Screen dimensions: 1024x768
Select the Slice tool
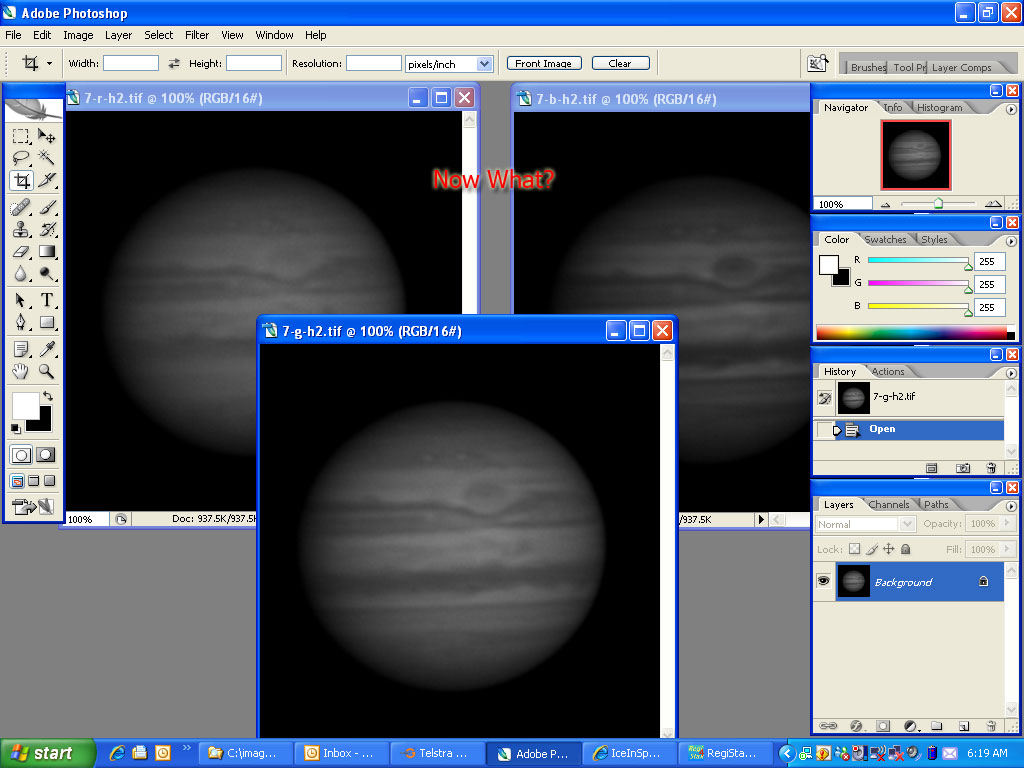[46, 180]
